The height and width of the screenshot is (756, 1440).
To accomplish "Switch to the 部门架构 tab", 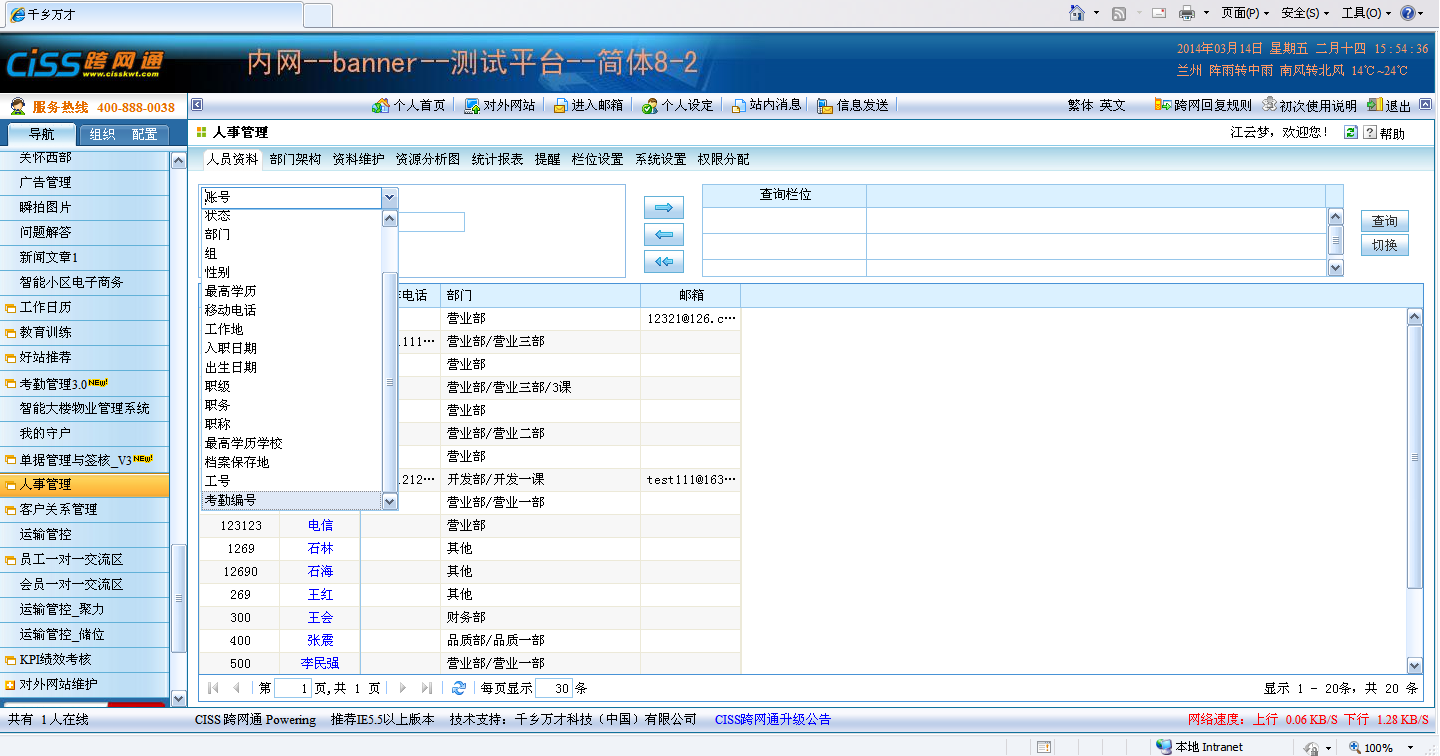I will point(295,159).
